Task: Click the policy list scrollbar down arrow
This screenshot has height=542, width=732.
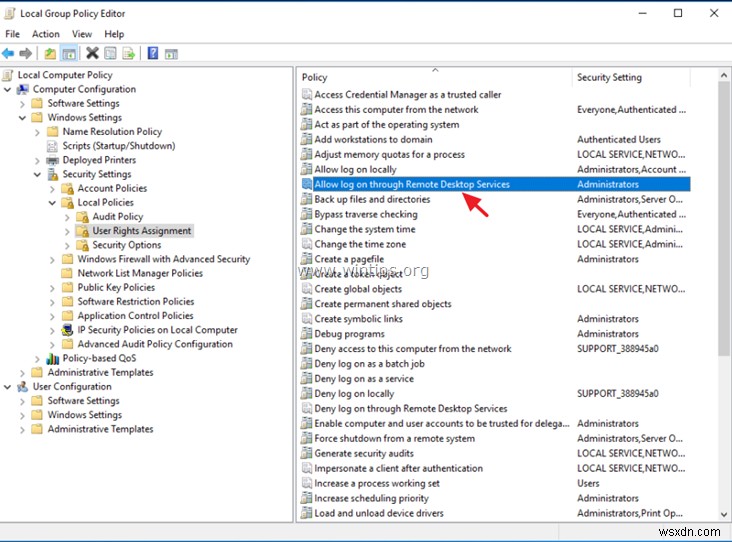Action: click(724, 514)
